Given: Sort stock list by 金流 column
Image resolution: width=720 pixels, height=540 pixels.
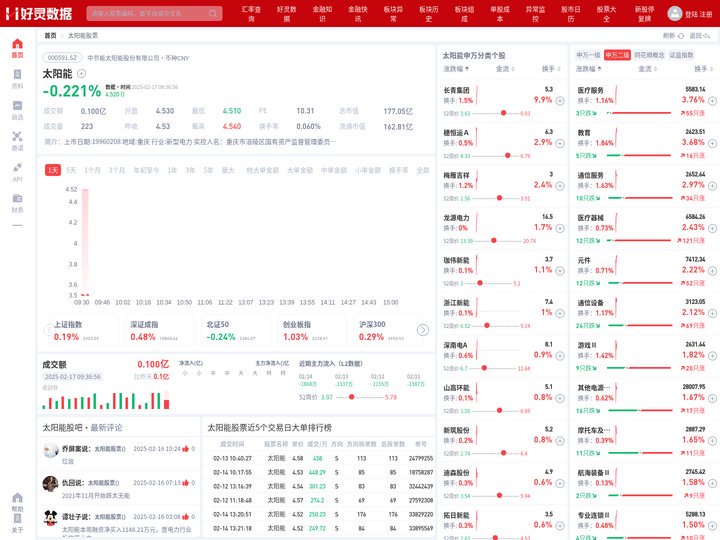Looking at the screenshot, I should (x=505, y=69).
